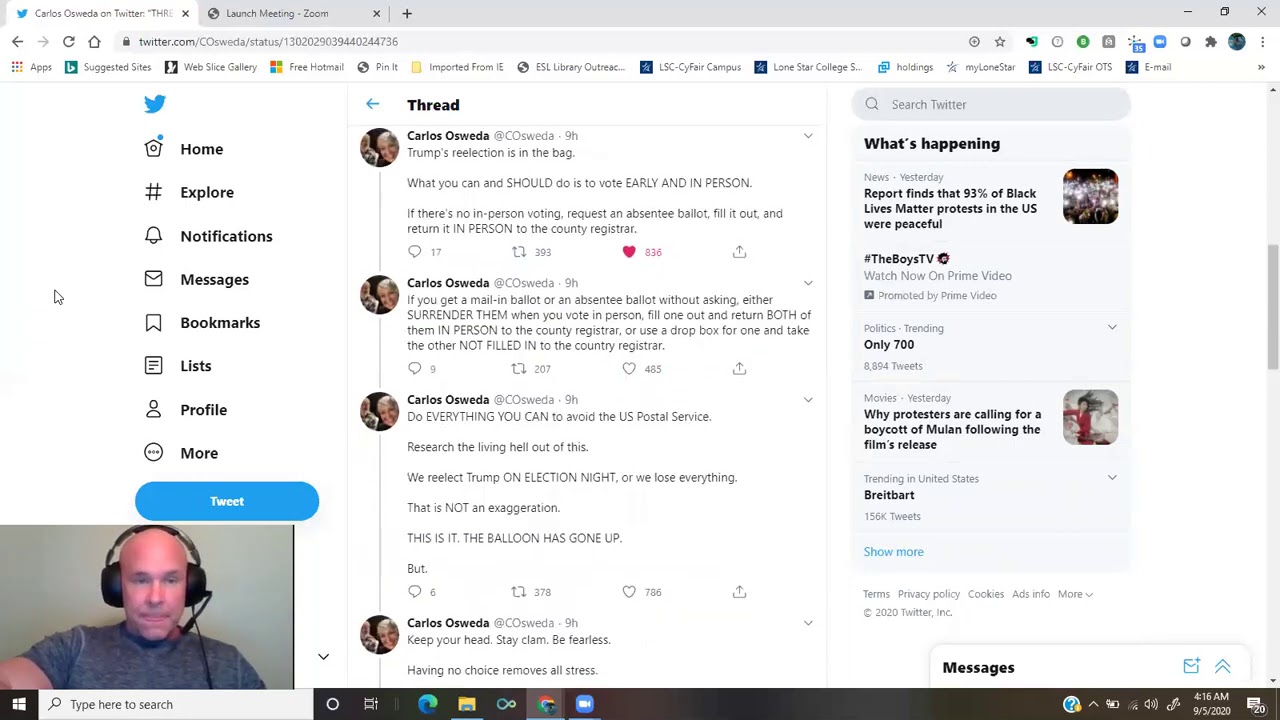The height and width of the screenshot is (720, 1280).
Task: Open Notifications in Twitter sidebar
Action: (x=208, y=236)
